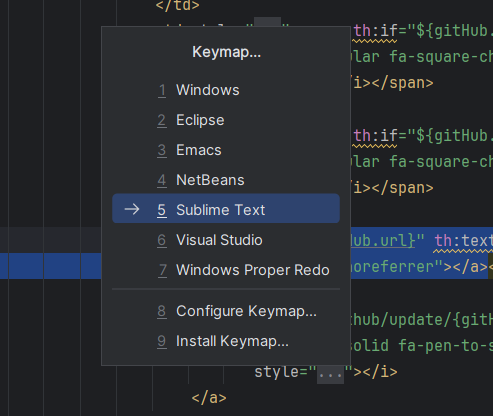Switch to the Emacs keymap
The width and height of the screenshot is (493, 416).
pyautogui.click(x=226, y=150)
